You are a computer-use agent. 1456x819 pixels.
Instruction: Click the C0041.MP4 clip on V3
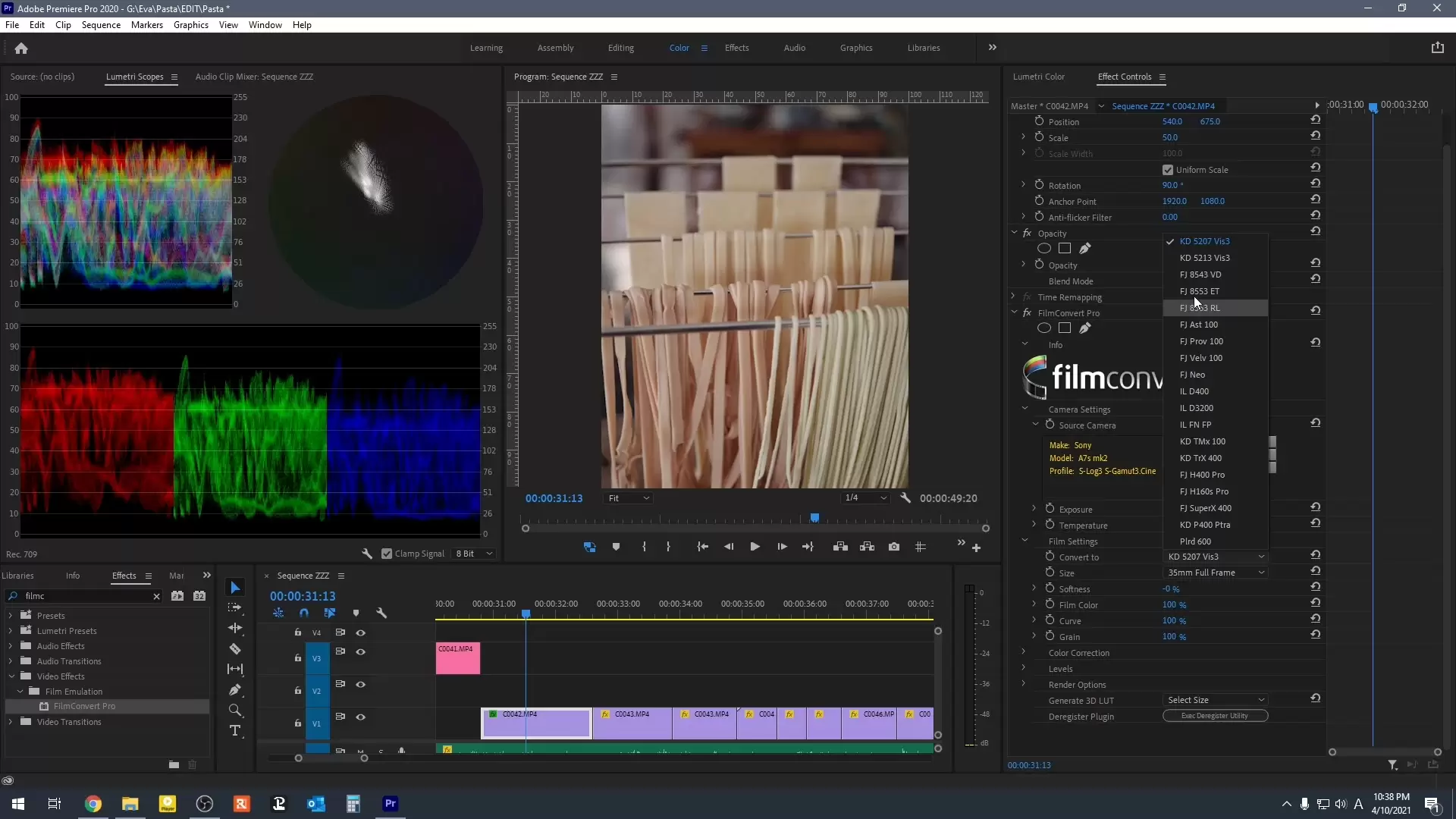click(x=457, y=657)
